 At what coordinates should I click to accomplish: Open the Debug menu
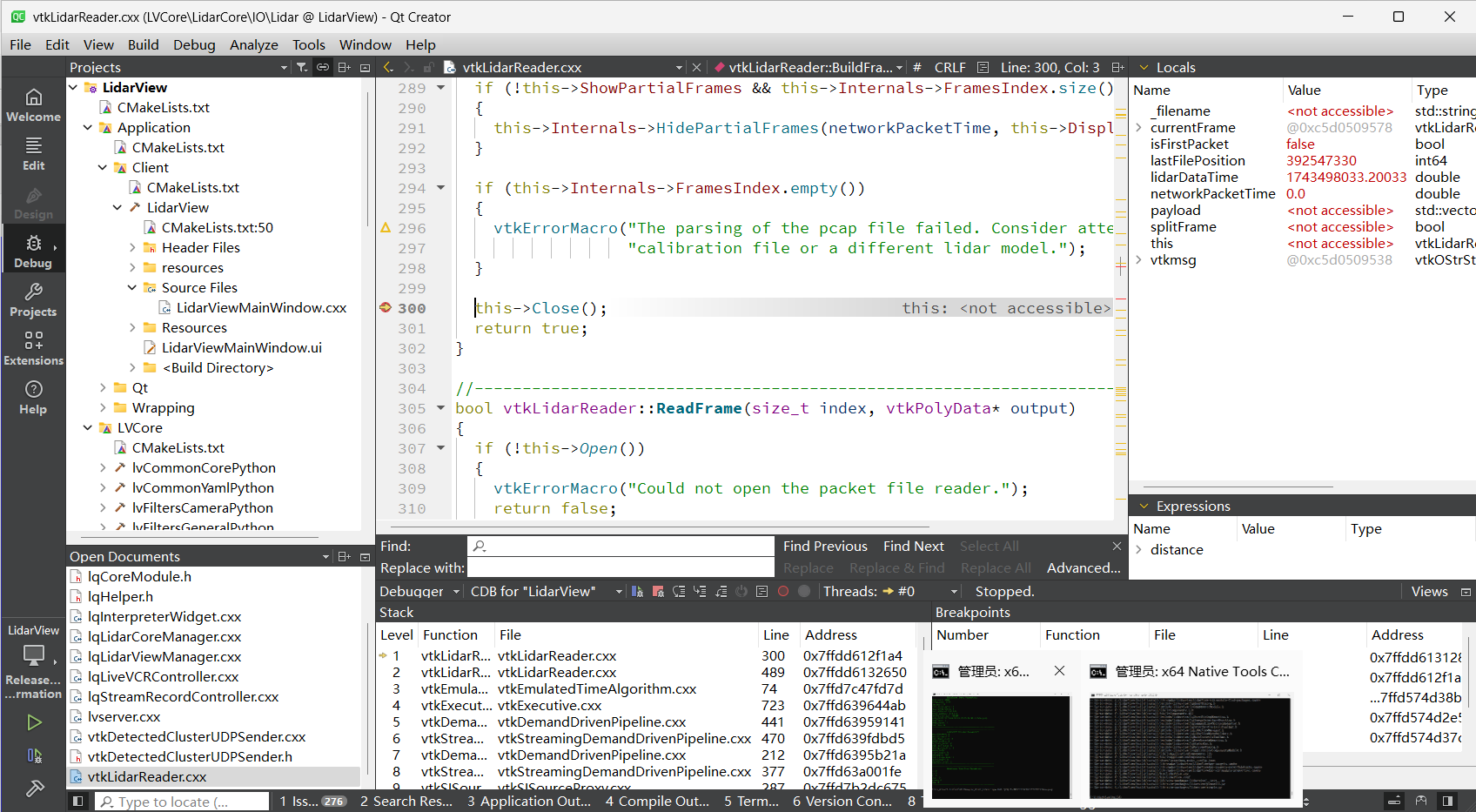(194, 44)
